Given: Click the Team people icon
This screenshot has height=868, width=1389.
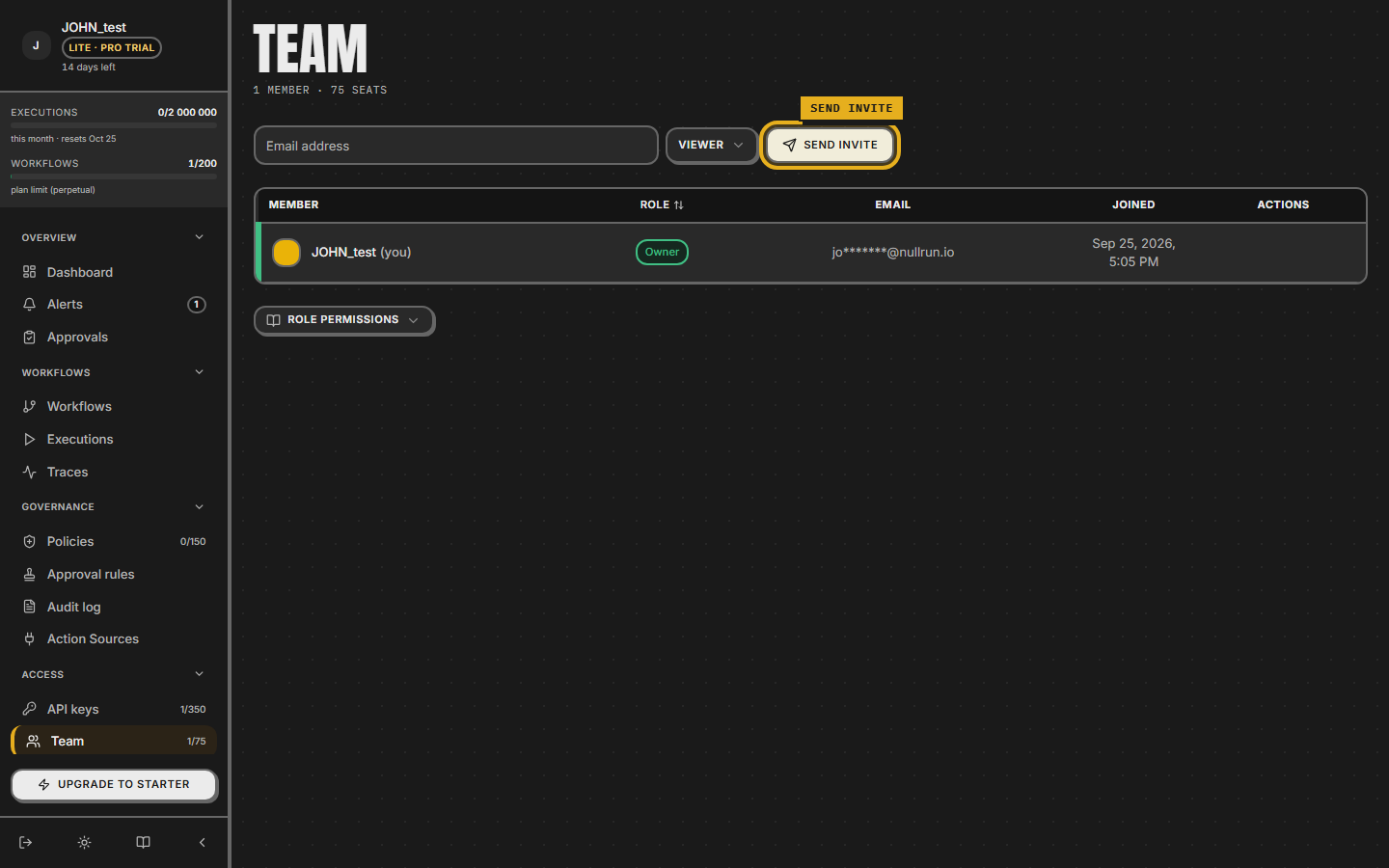Looking at the screenshot, I should click(x=33, y=741).
